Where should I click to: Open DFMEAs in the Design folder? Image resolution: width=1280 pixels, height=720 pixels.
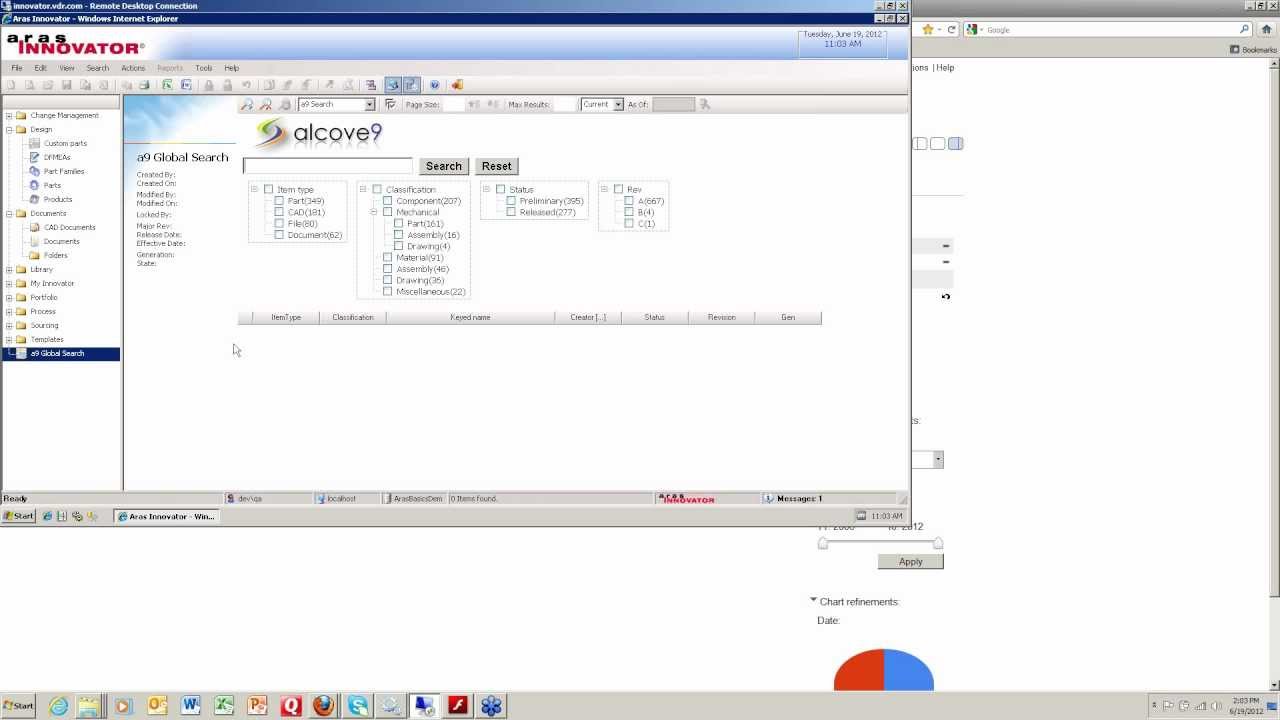click(x=57, y=157)
